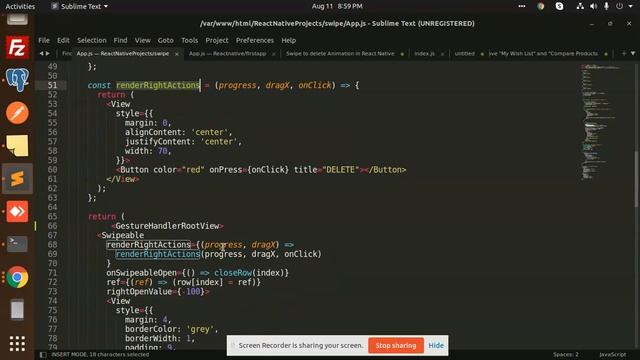Screen dimensions: 640x360
Task: Open the Project menu
Action: point(217,40)
